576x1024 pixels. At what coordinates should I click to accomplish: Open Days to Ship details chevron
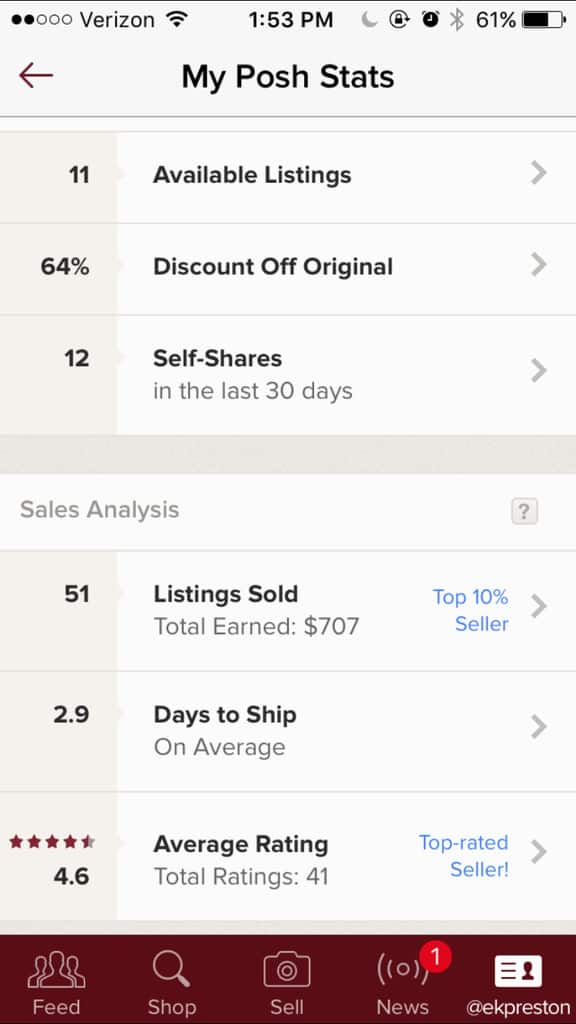[539, 727]
